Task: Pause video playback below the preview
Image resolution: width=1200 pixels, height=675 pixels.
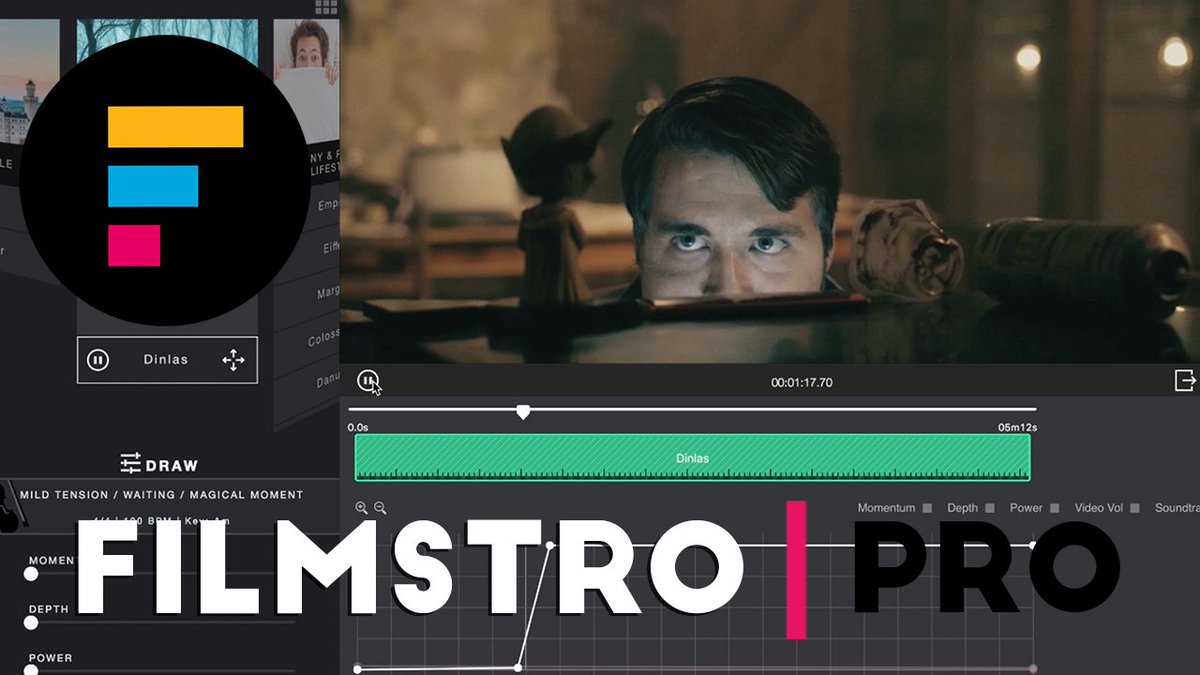Action: (x=369, y=381)
